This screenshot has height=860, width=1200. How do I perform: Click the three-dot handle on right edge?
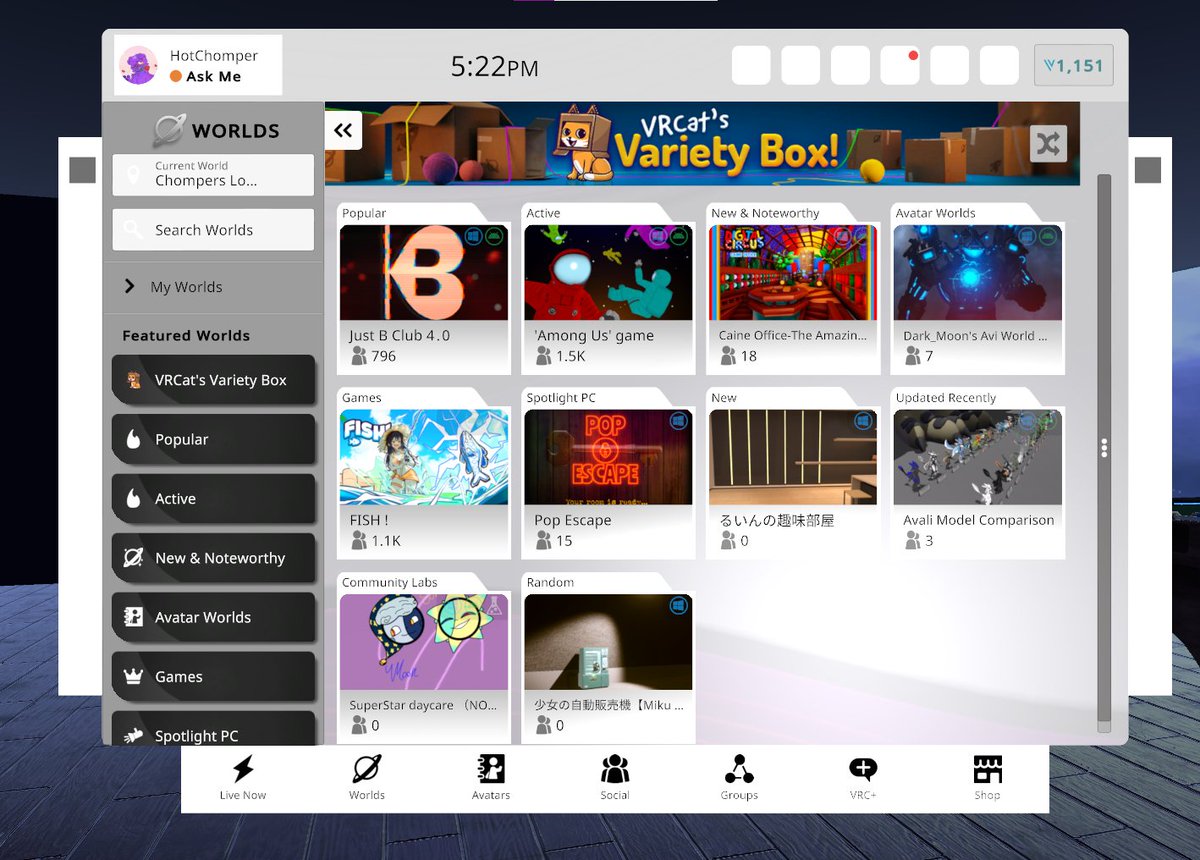(1104, 448)
